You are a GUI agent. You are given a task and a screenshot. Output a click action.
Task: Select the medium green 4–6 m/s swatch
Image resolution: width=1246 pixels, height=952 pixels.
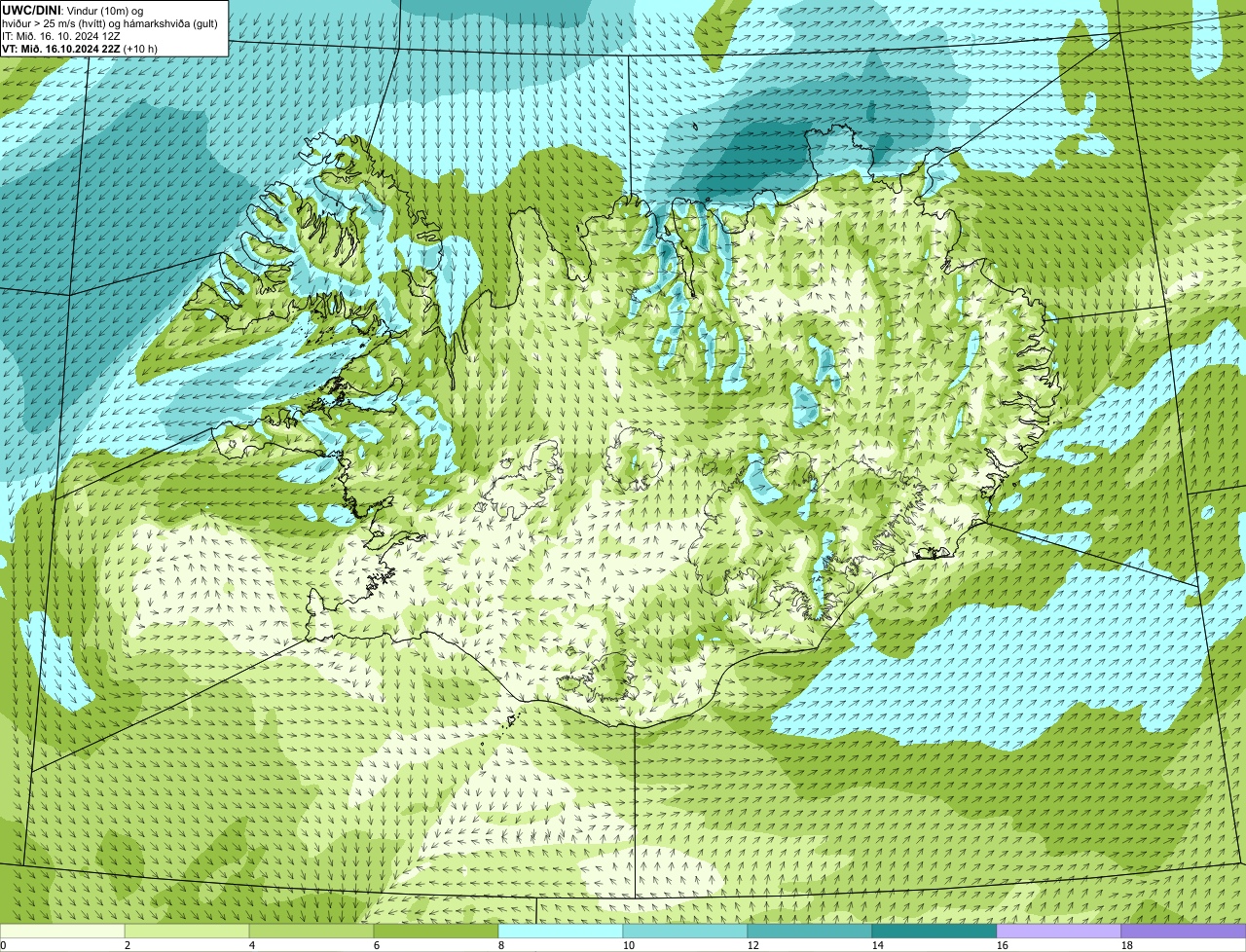[x=311, y=932]
